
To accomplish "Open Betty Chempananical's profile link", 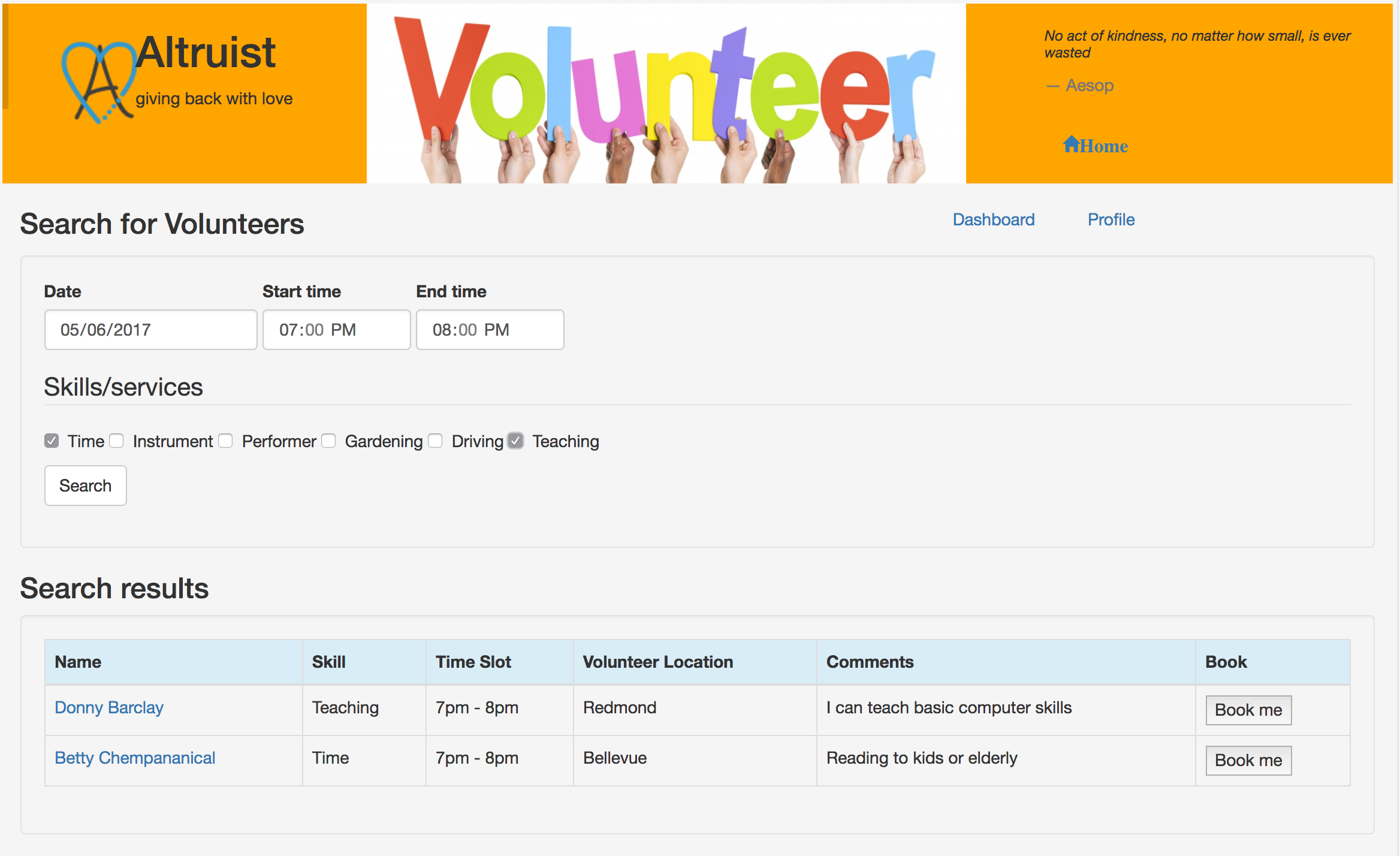I will (135, 758).
